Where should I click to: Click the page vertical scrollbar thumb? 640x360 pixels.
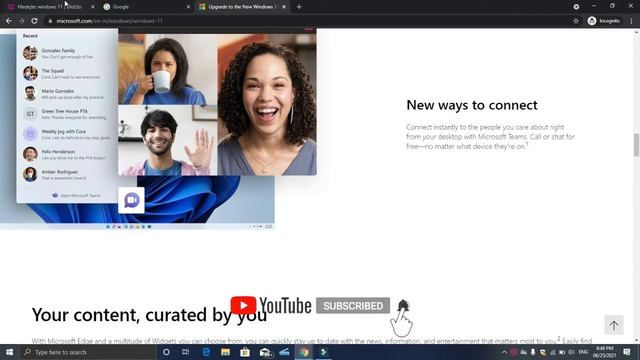(636, 144)
